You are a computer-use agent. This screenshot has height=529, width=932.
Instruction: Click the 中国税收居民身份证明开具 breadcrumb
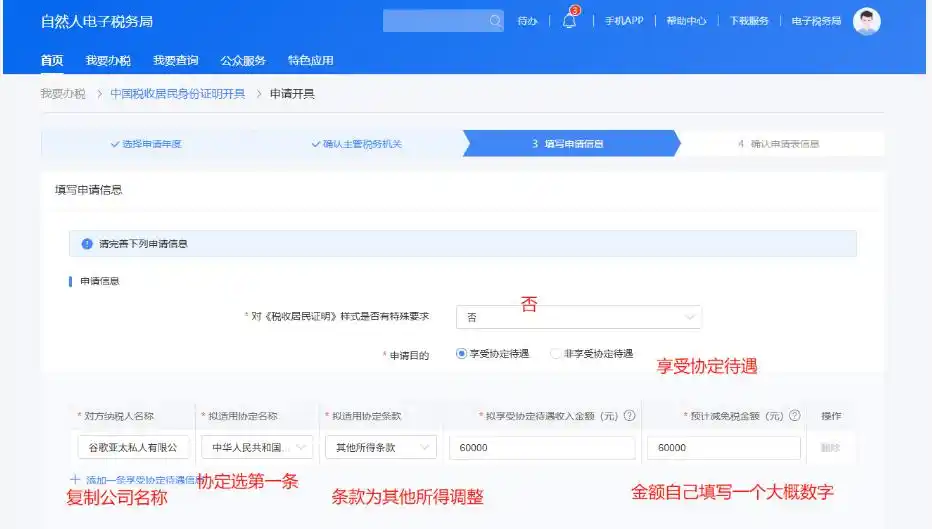tap(177, 94)
